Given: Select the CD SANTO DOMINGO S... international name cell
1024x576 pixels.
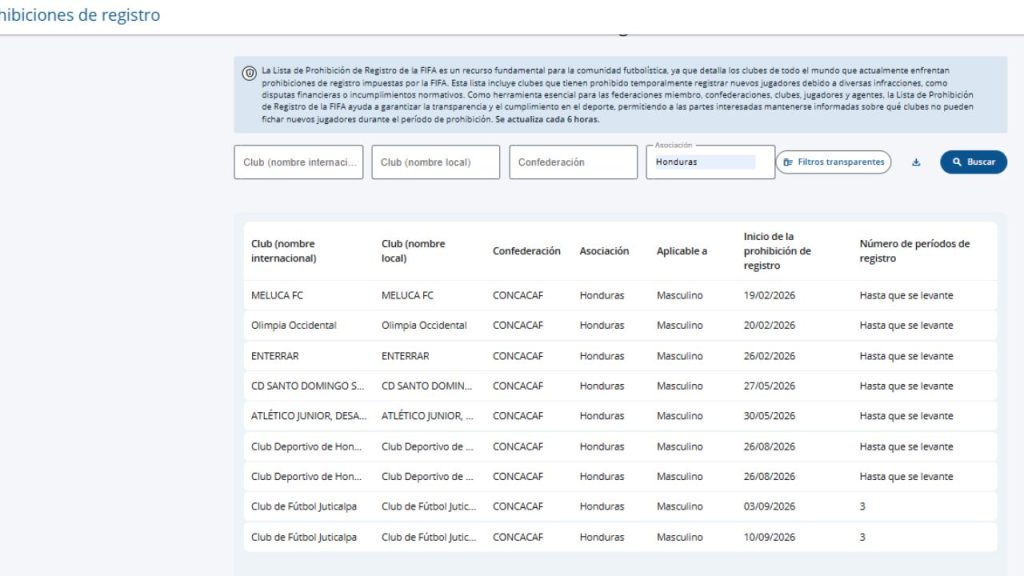Looking at the screenshot, I should click(x=308, y=386).
